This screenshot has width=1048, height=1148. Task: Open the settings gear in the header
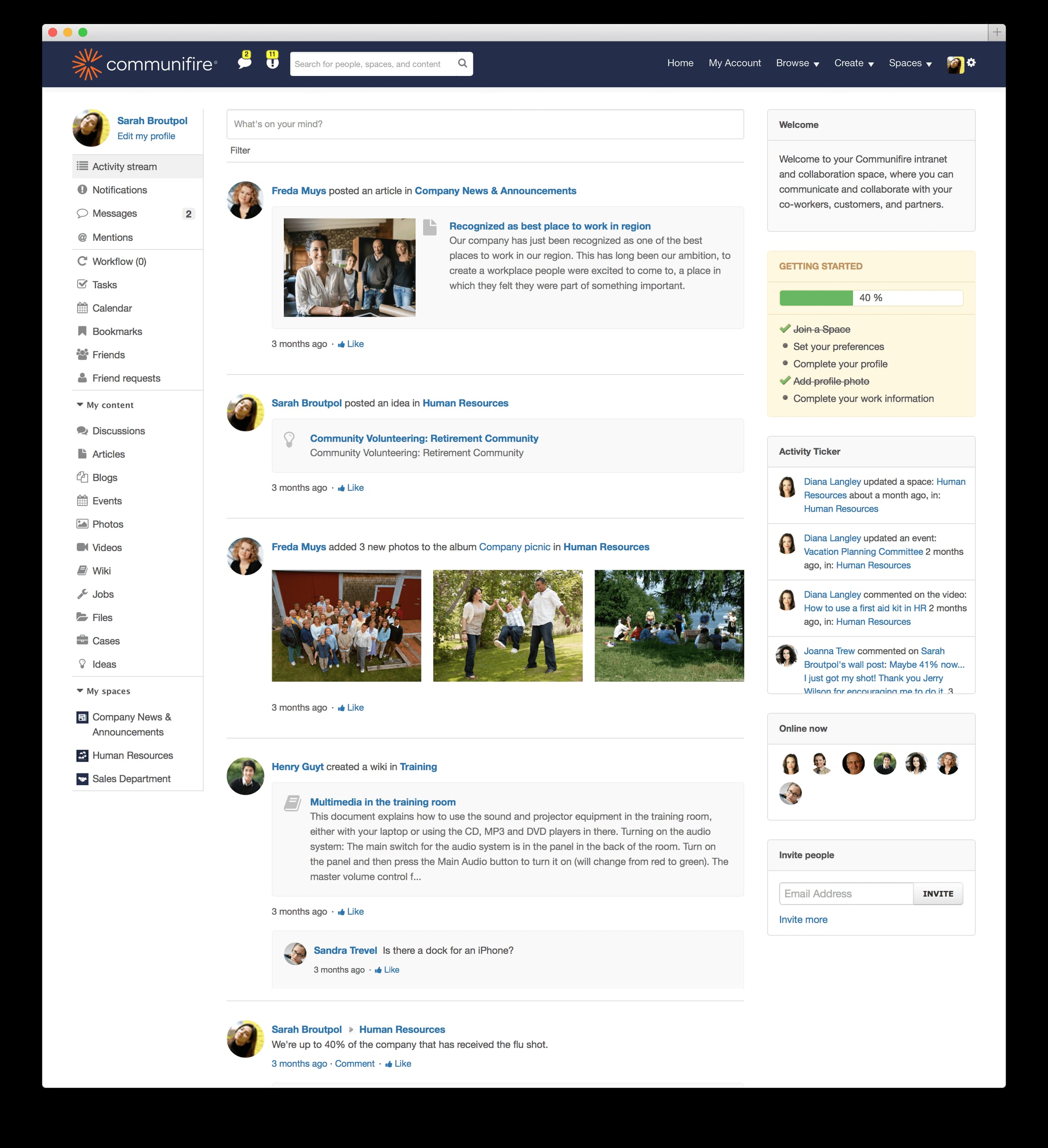tap(972, 63)
